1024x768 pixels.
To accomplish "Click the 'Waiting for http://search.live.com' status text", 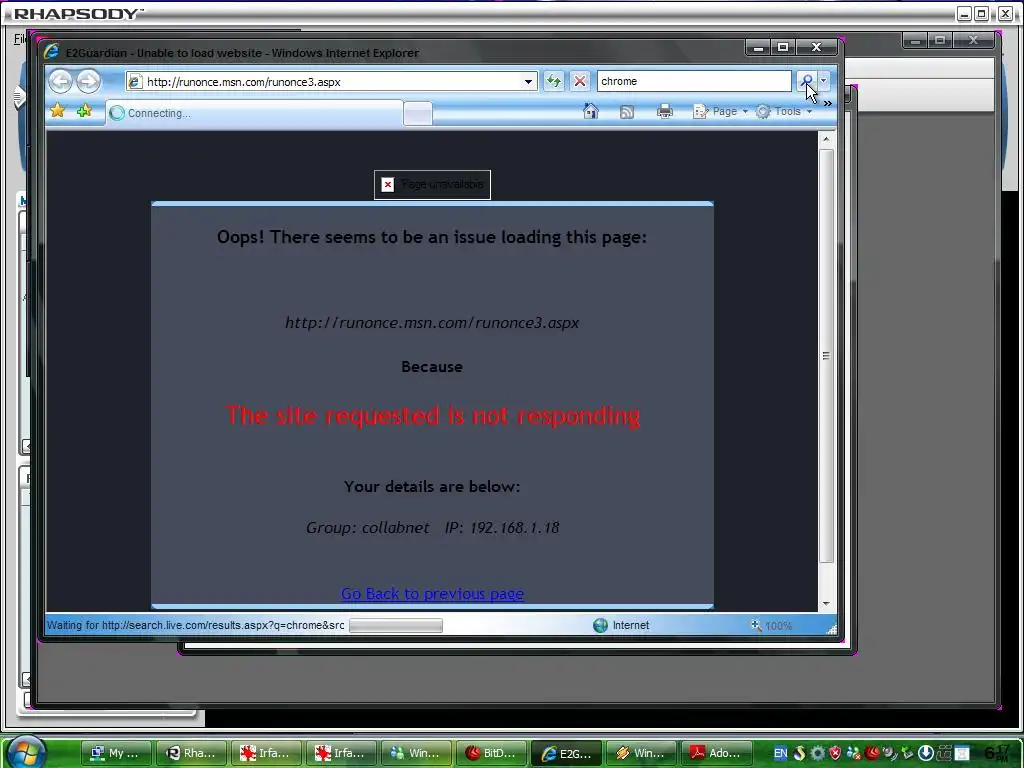I will pyautogui.click(x=196, y=626).
